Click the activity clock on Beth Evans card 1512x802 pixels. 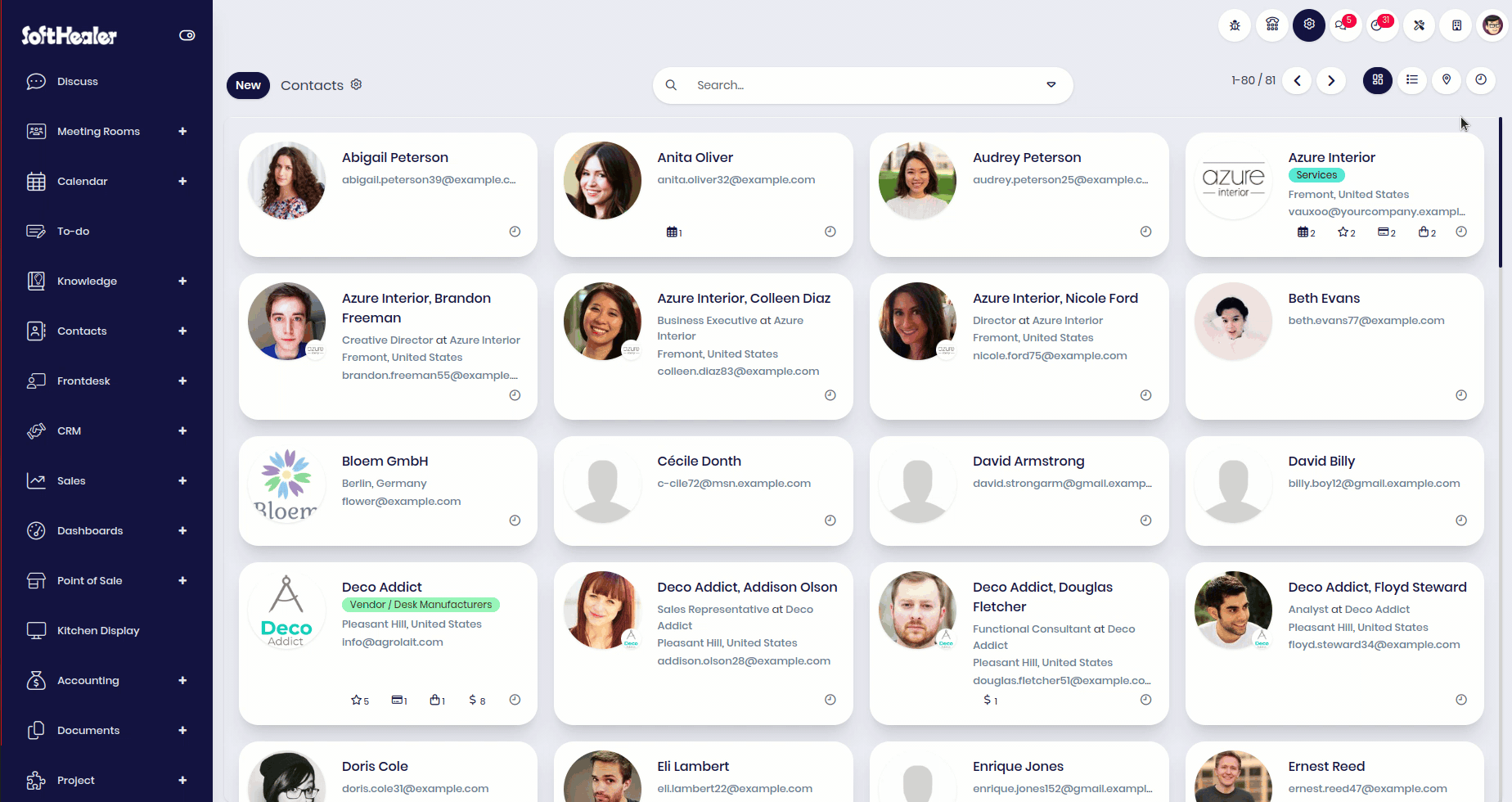[x=1461, y=395]
